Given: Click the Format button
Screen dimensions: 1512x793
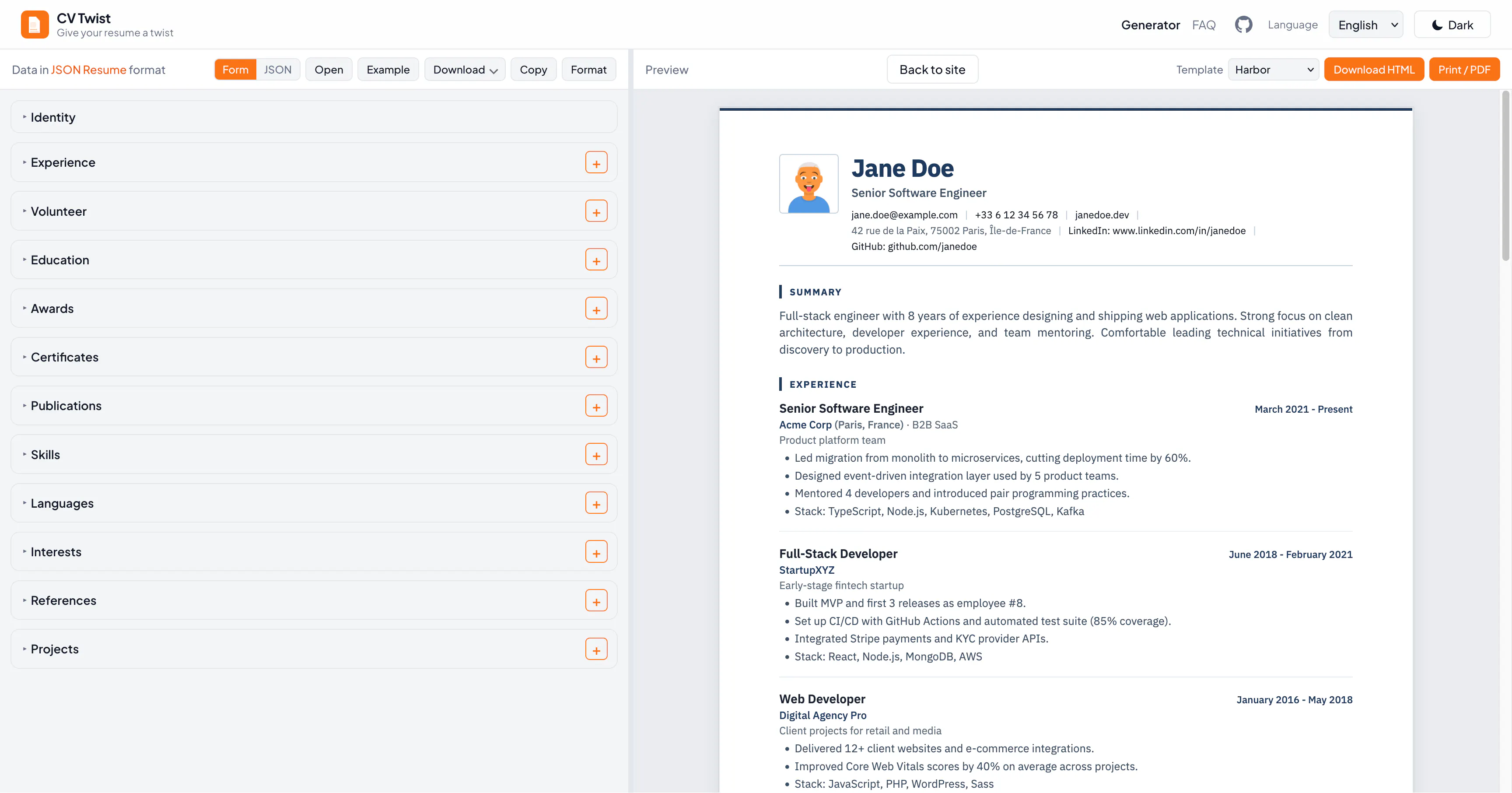Looking at the screenshot, I should tap(588, 69).
